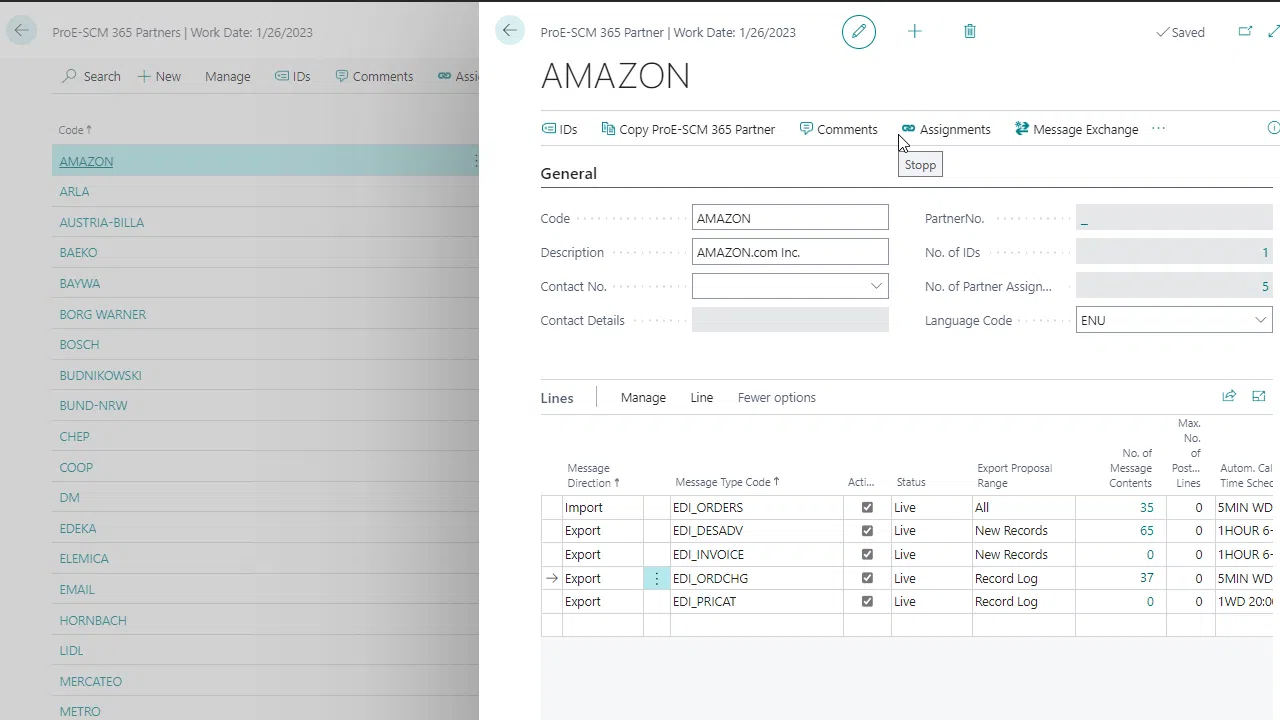
Task: Open row options for EDI_ORDCHG line
Action: pyautogui.click(x=657, y=578)
